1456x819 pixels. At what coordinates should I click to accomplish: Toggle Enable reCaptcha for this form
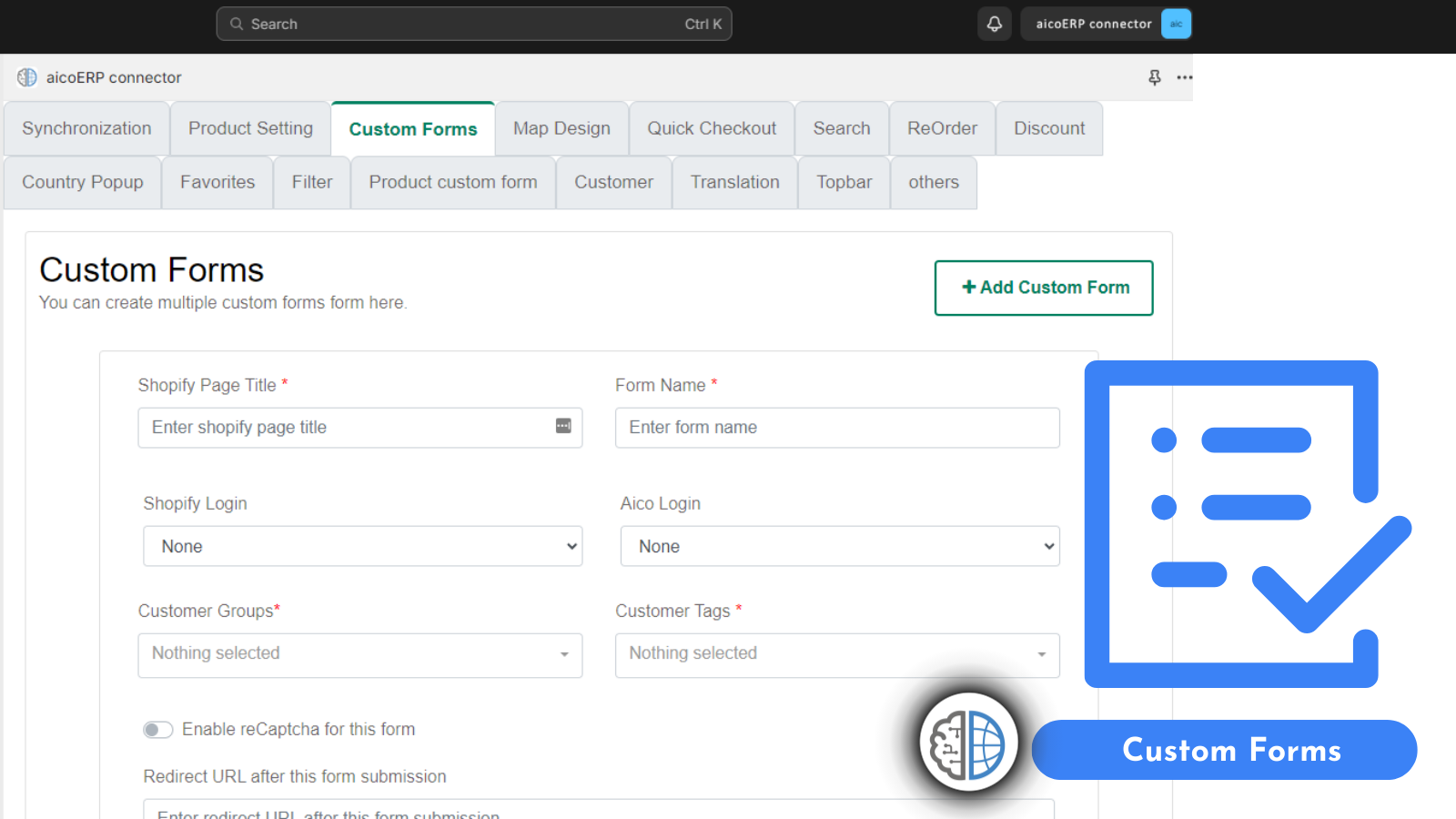click(x=157, y=730)
